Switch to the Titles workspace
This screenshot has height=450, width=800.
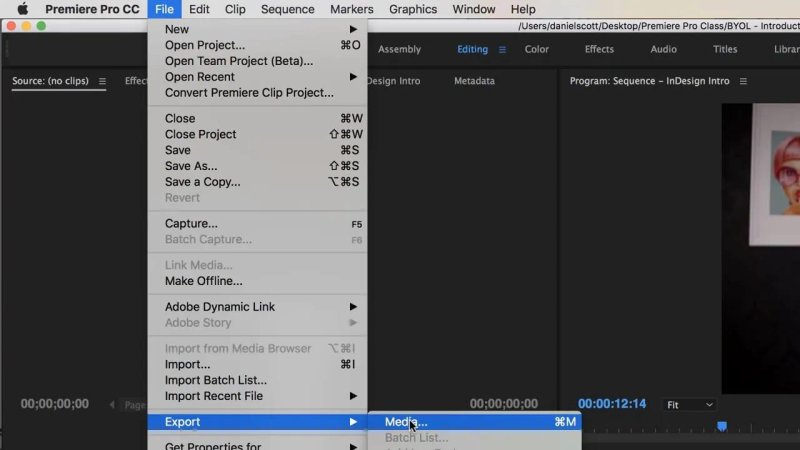[725, 49]
